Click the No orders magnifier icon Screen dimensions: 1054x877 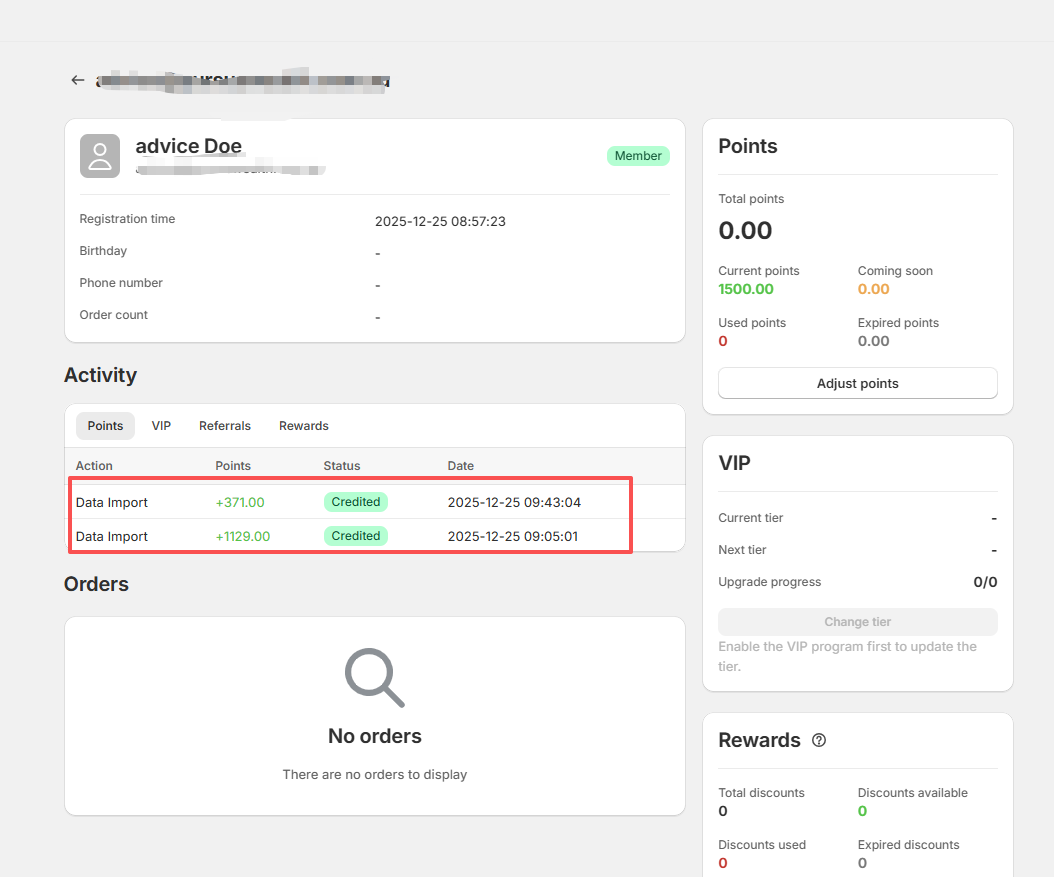pos(374,677)
